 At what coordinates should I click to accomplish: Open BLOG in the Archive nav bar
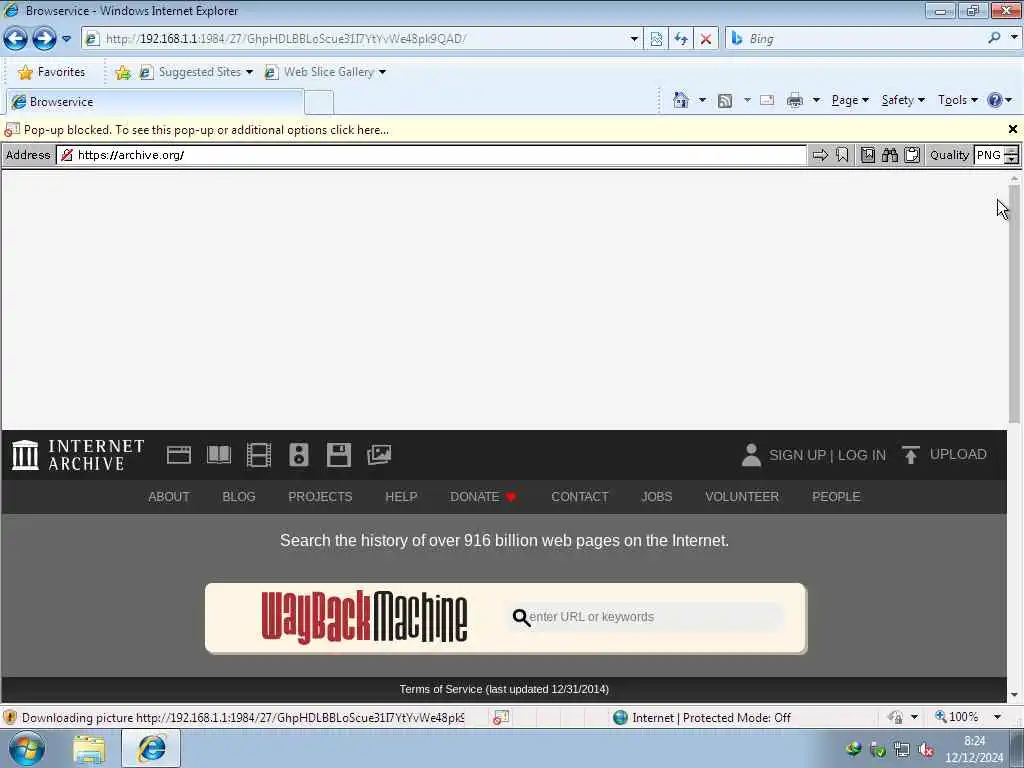tap(238, 496)
